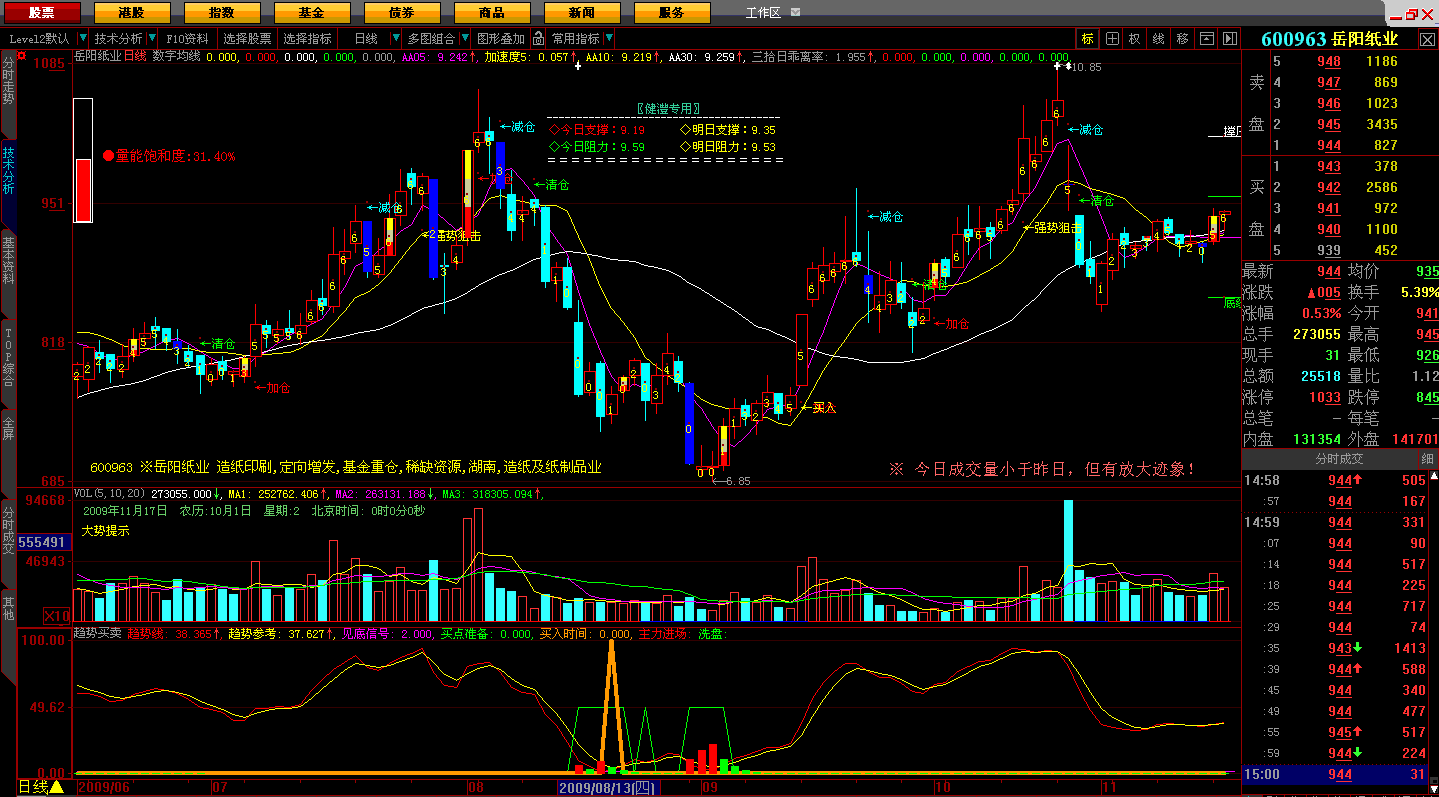Click the 线 drawing toolbar icon

(1159, 39)
